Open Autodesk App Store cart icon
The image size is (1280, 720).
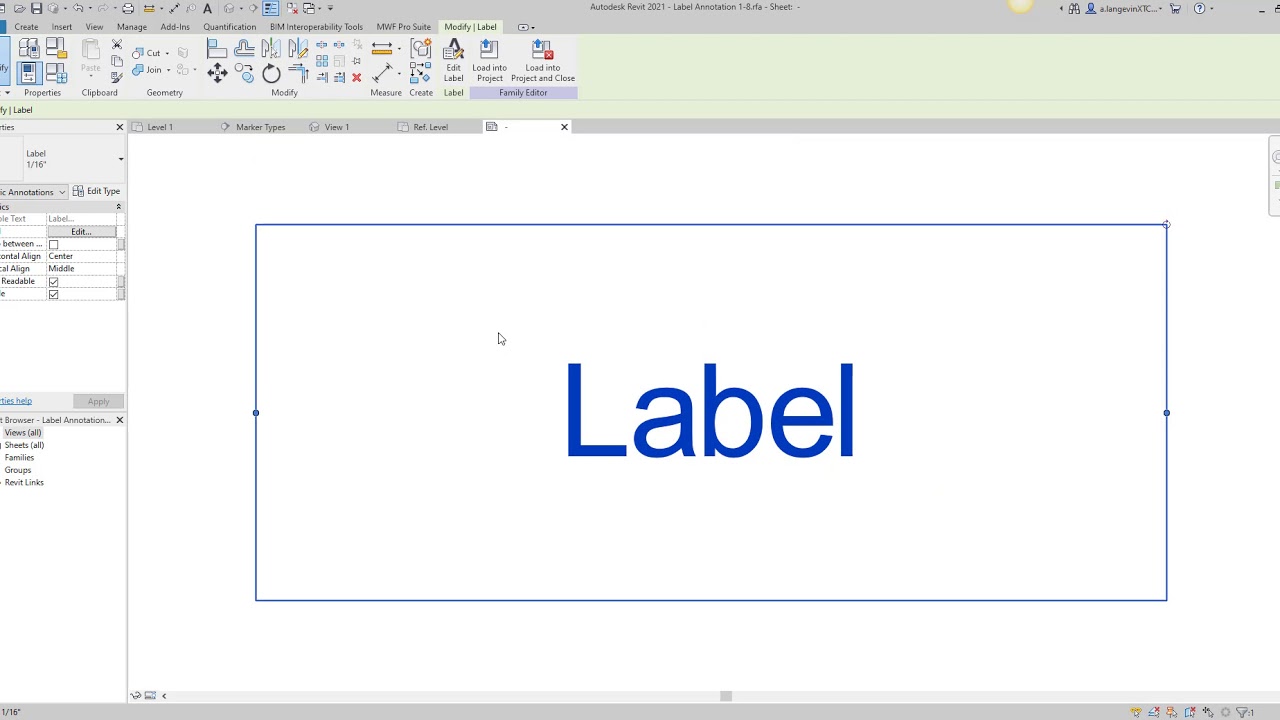coord(1175,9)
